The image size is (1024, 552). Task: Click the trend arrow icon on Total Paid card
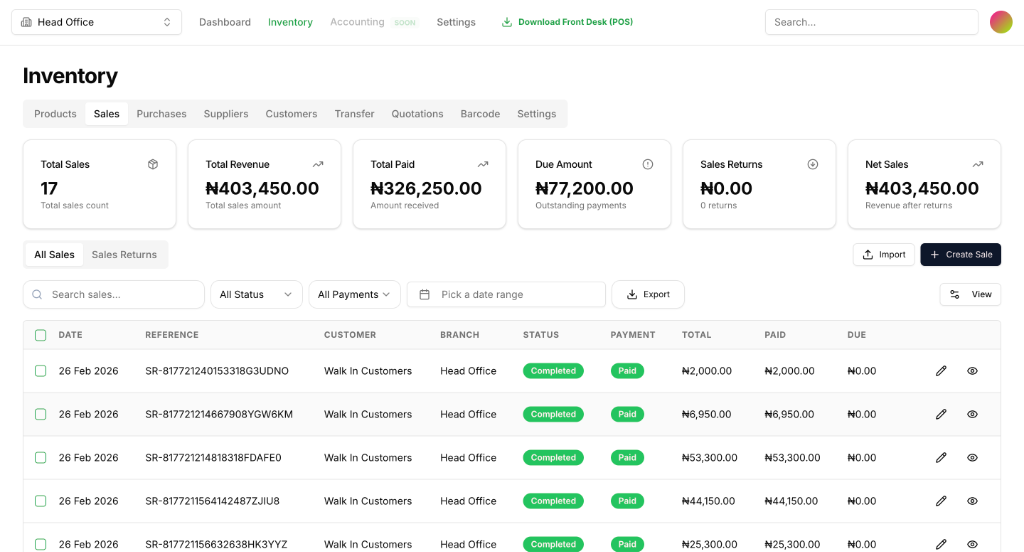pyautogui.click(x=483, y=164)
